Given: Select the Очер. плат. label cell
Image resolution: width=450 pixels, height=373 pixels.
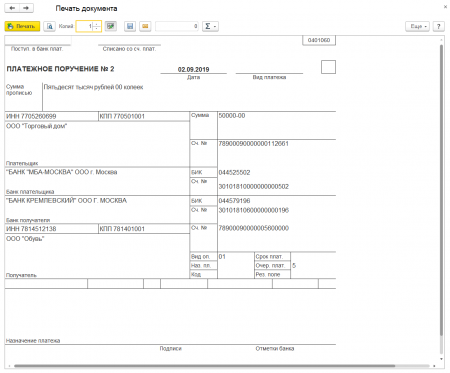Looking at the screenshot, I should tap(272, 266).
